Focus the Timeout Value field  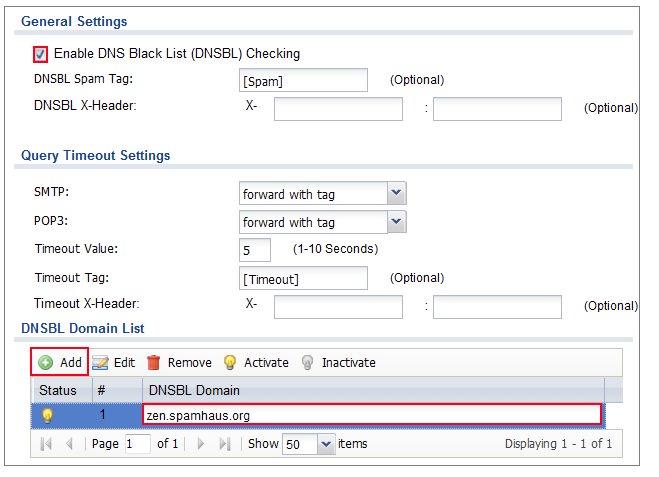256,249
